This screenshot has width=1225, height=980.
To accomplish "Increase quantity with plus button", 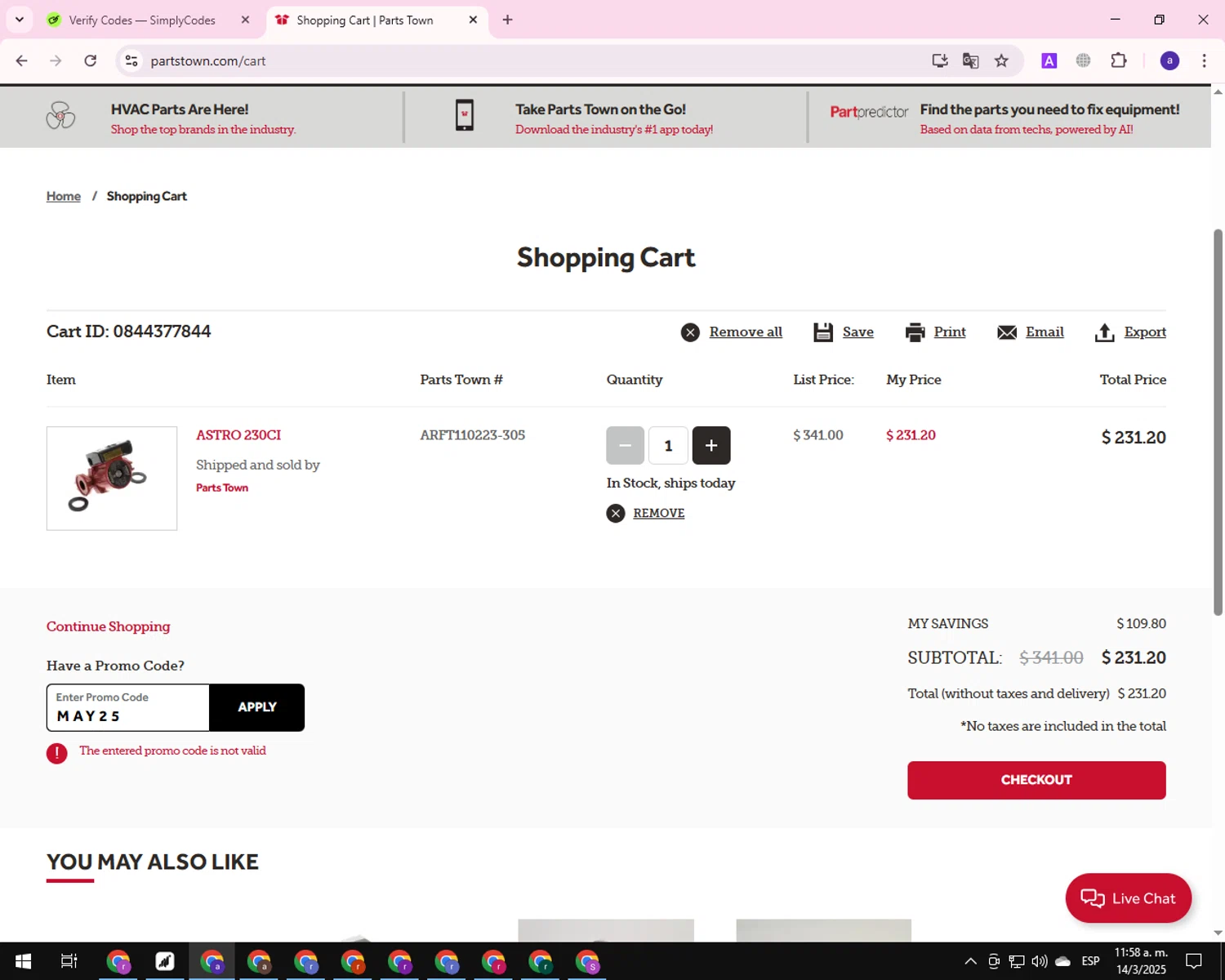I will [x=711, y=445].
